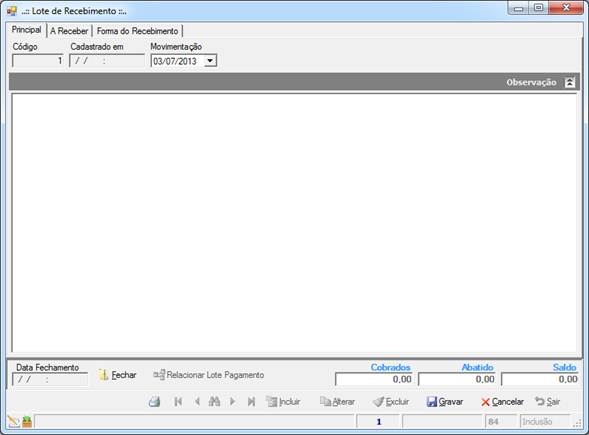Collapse the Observação panel
The image size is (589, 435).
click(570, 82)
